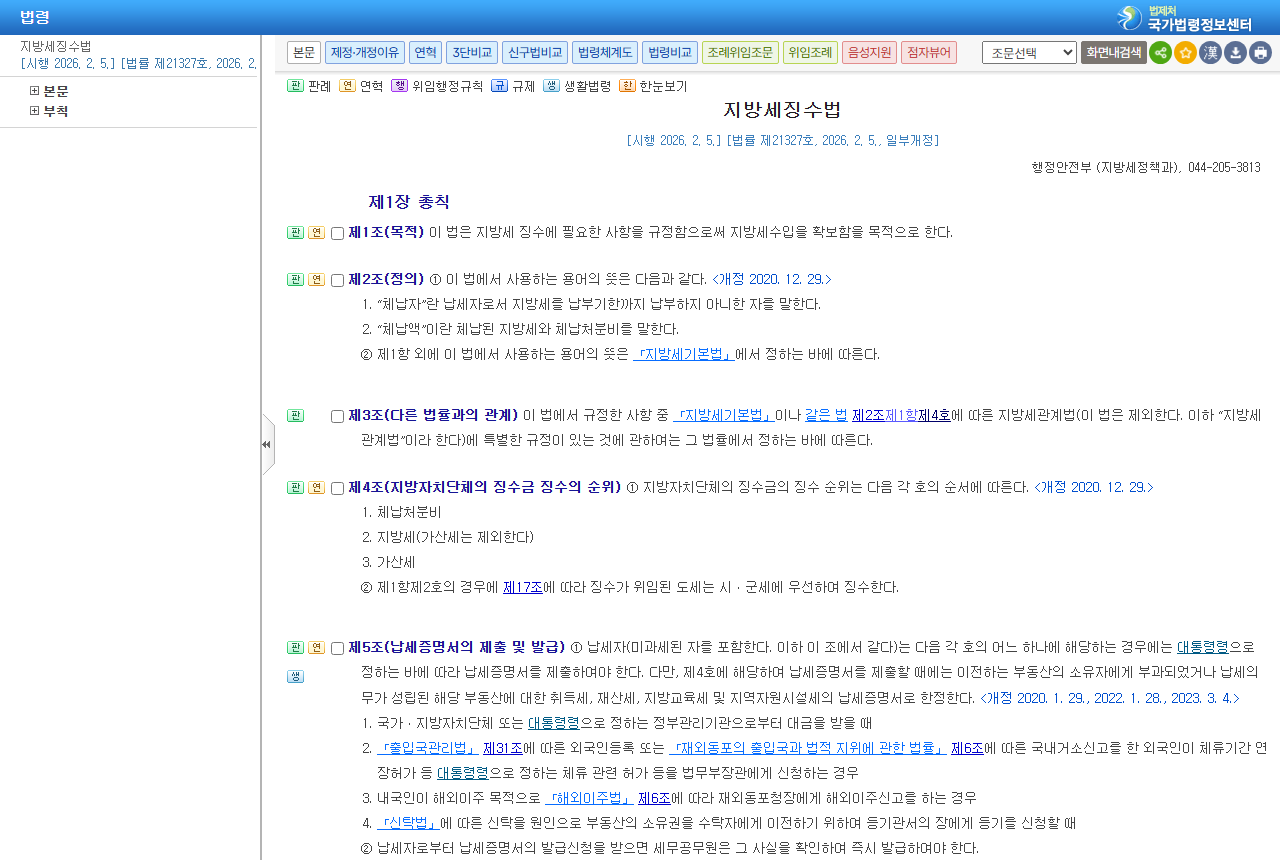
Task: Open the 「해외이주법」 link
Action: pos(590,797)
